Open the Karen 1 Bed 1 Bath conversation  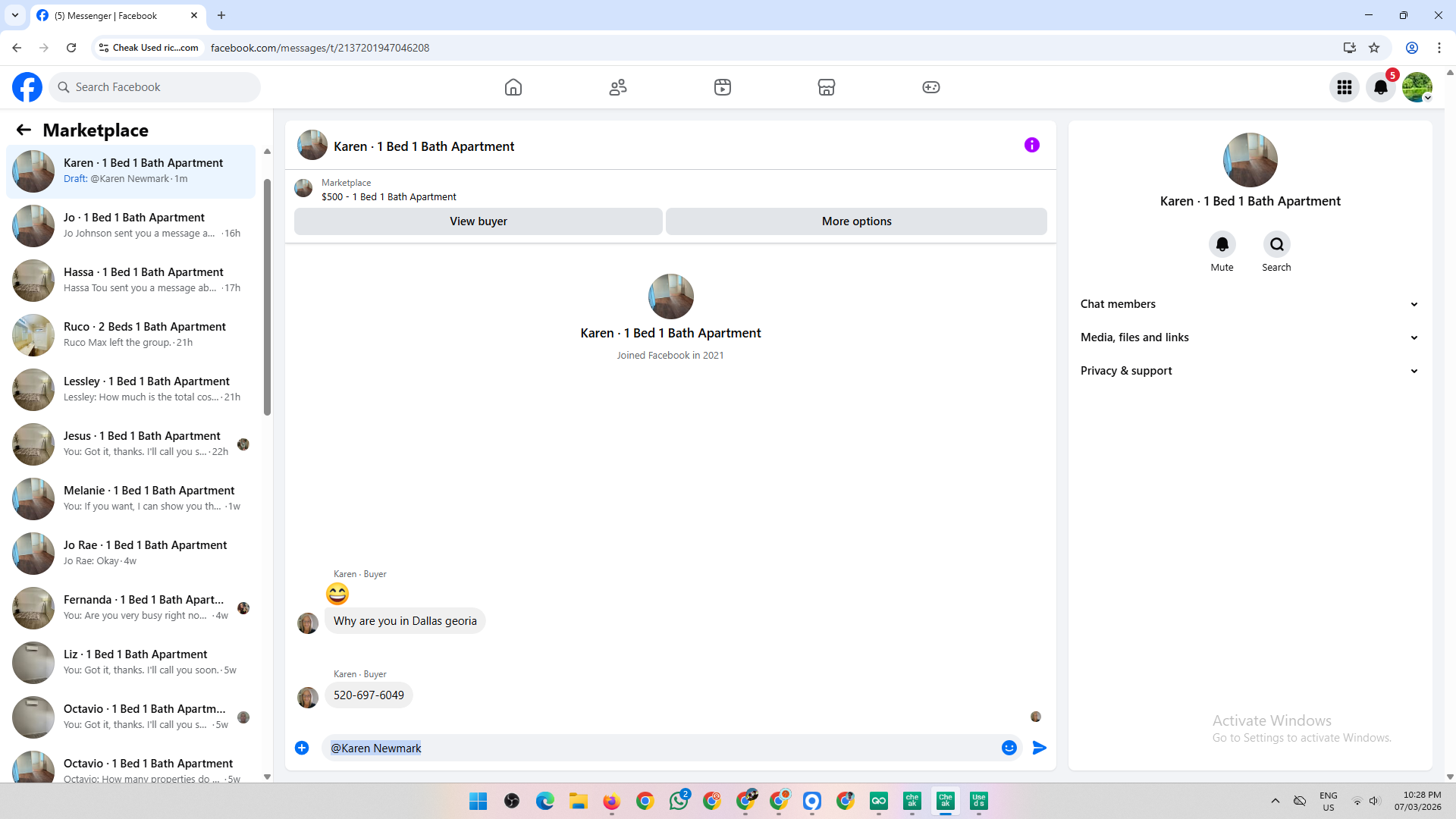pos(130,171)
